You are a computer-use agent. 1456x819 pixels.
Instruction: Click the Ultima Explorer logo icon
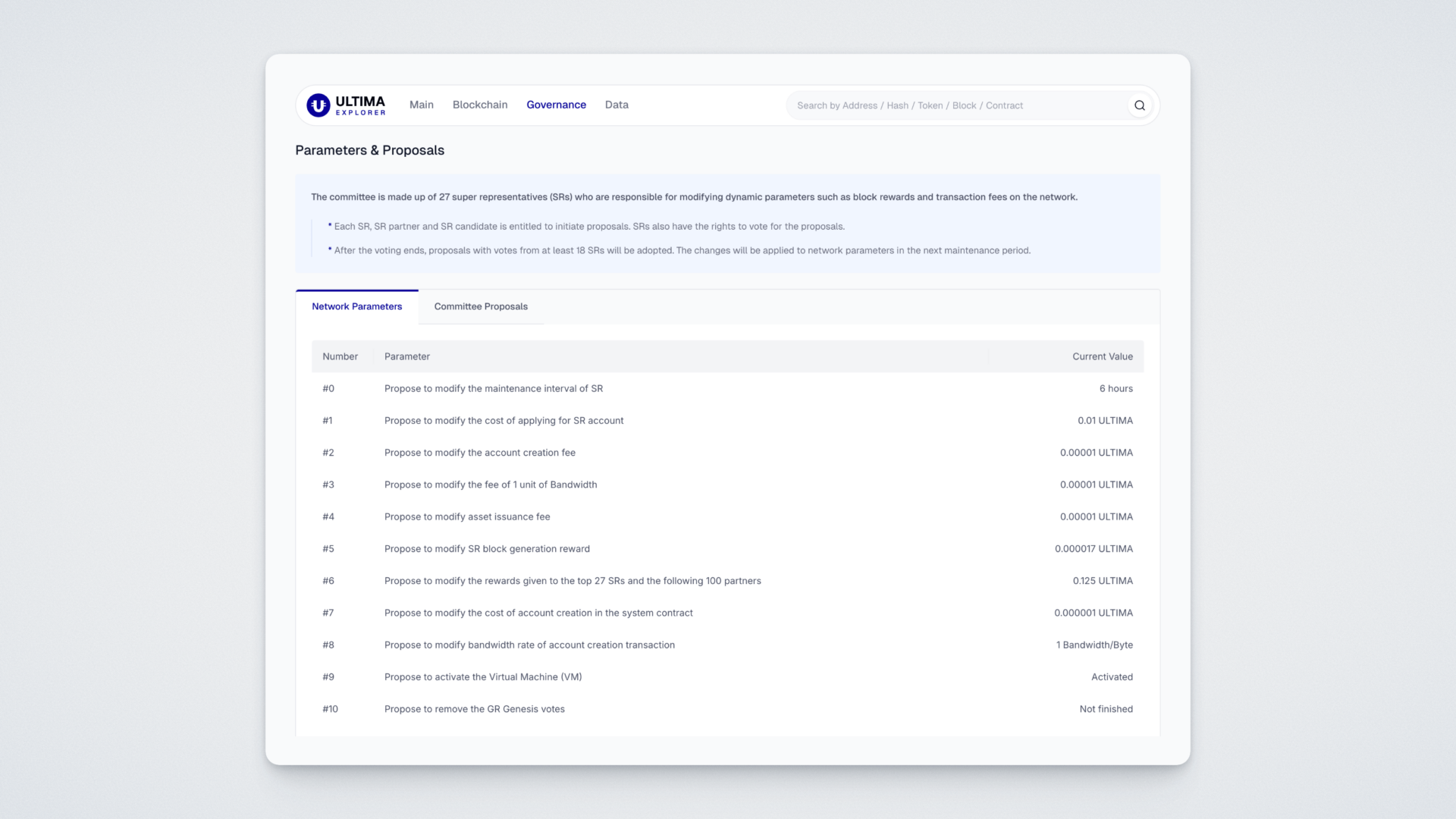click(x=318, y=105)
